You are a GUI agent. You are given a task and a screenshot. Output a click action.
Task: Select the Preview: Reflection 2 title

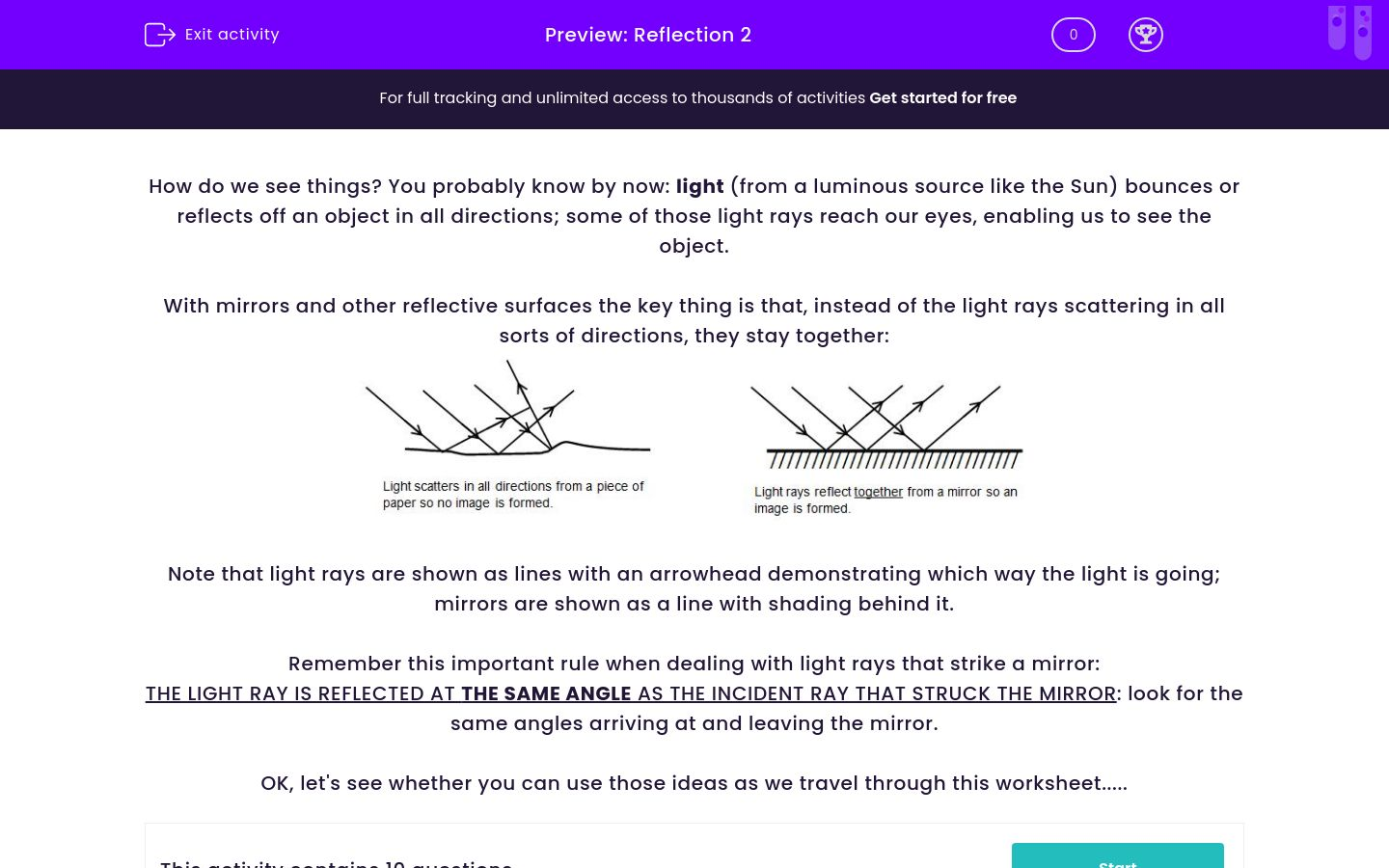[648, 35]
